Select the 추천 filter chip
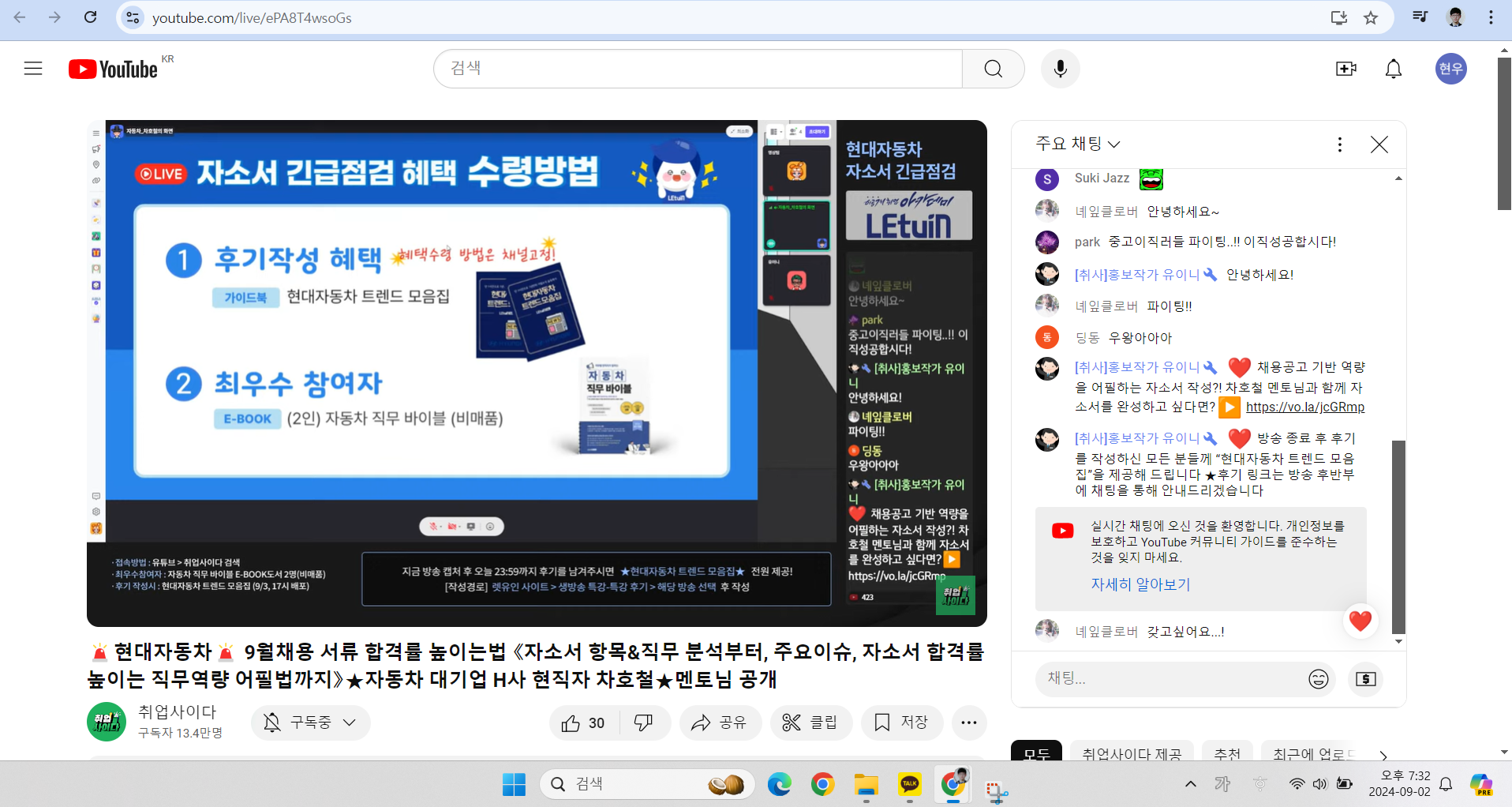 tap(1227, 754)
